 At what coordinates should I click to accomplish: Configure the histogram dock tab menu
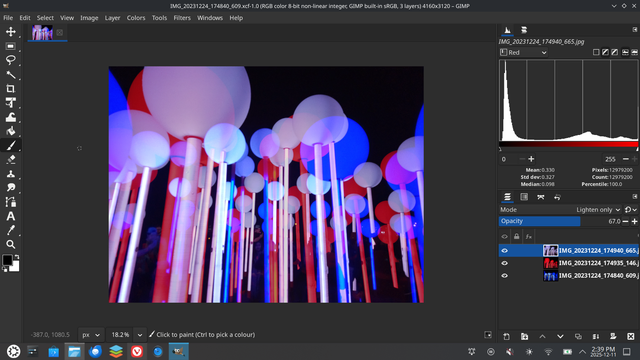point(635,30)
